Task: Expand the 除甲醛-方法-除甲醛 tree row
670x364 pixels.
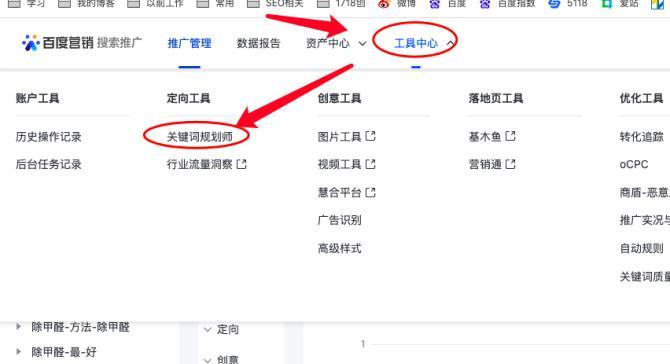Action: click(x=18, y=327)
